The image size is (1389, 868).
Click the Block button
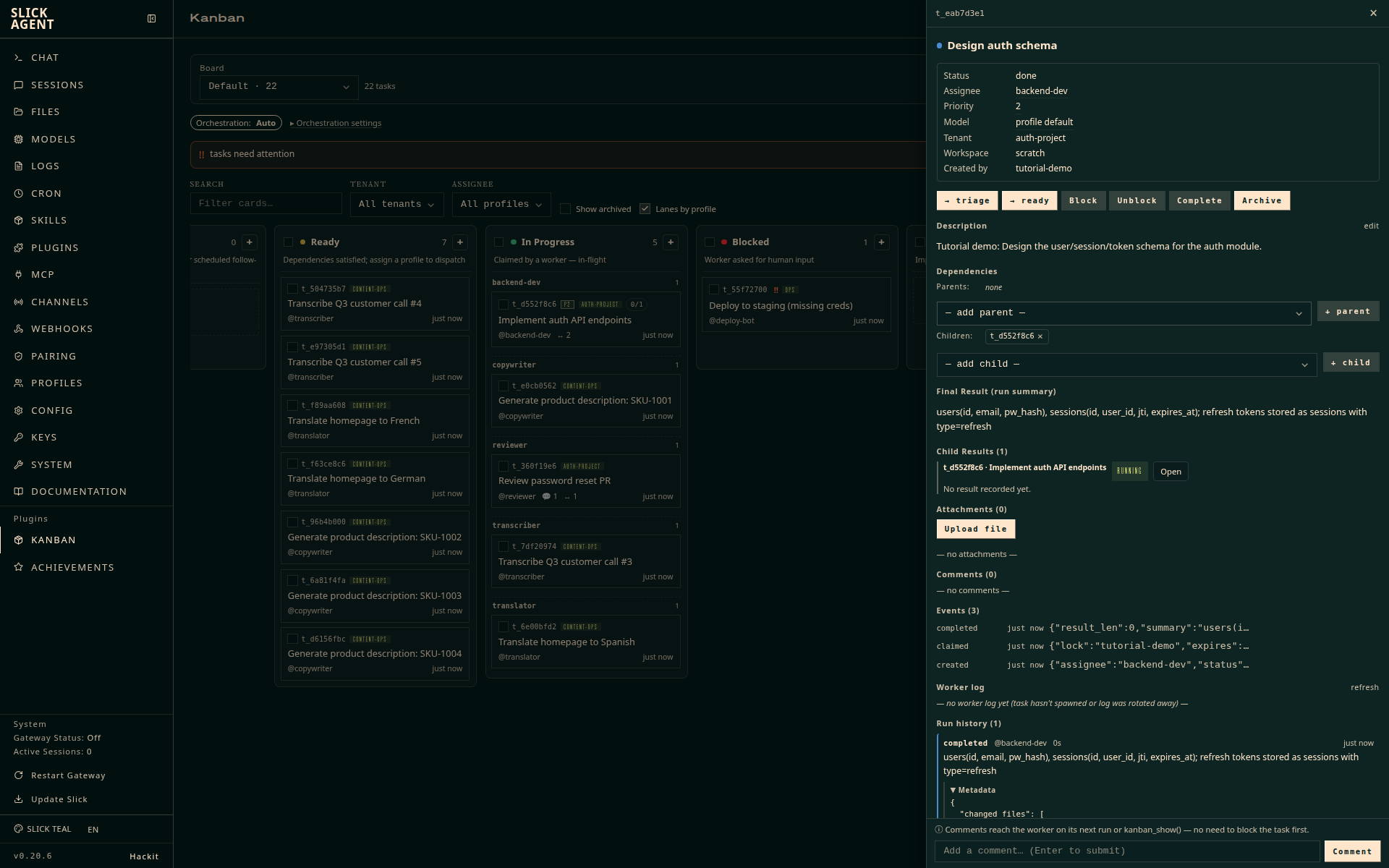pos(1083,201)
